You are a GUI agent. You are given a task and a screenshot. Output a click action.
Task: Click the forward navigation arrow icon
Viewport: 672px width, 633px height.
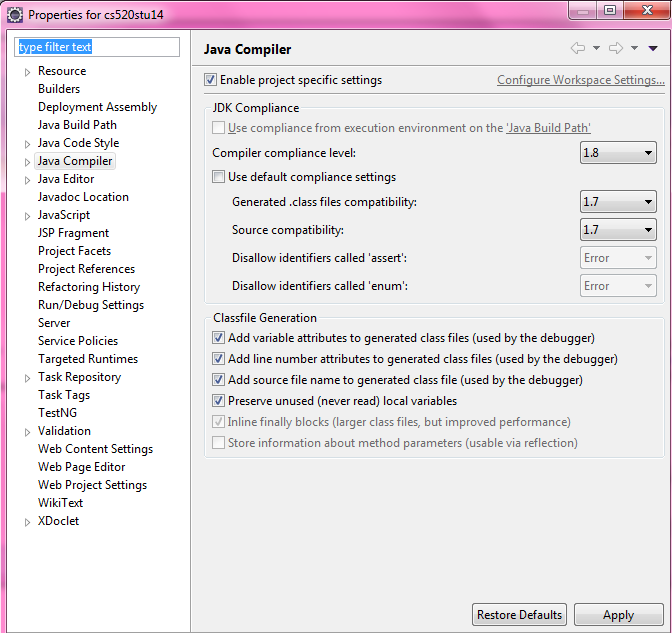pyautogui.click(x=616, y=48)
